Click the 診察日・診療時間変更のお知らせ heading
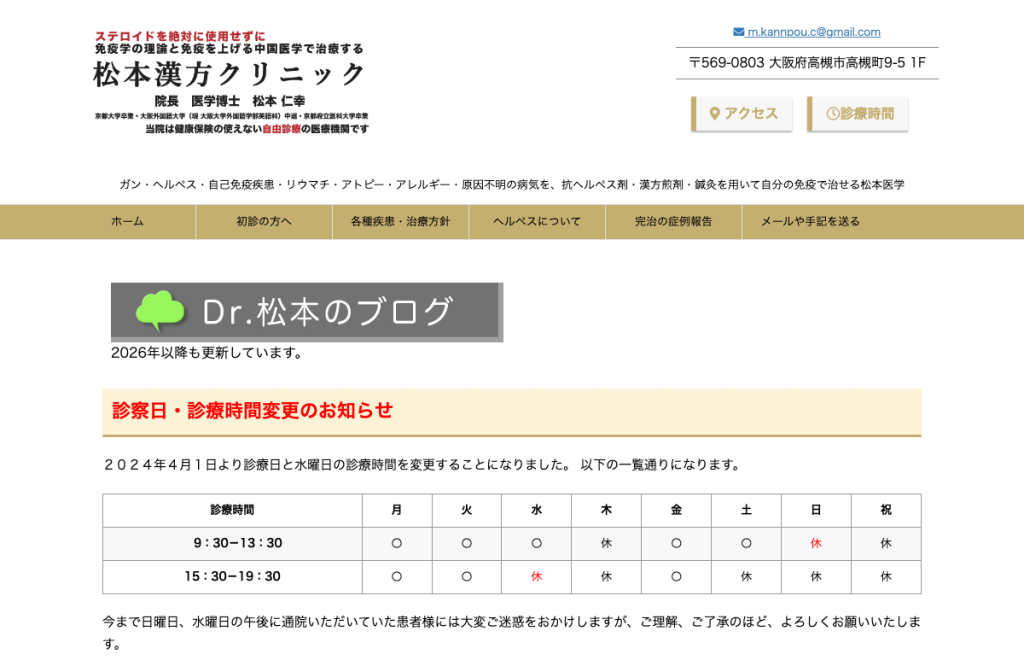The height and width of the screenshot is (666, 1024). click(253, 410)
